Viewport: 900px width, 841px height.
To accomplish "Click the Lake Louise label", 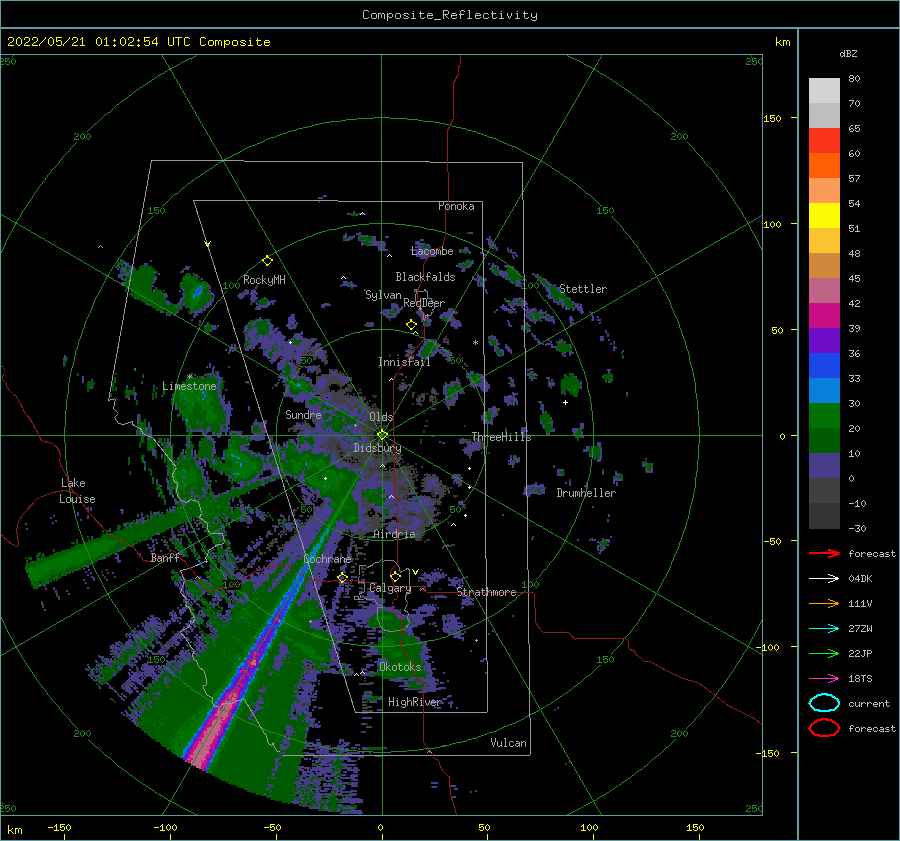I will [x=77, y=491].
